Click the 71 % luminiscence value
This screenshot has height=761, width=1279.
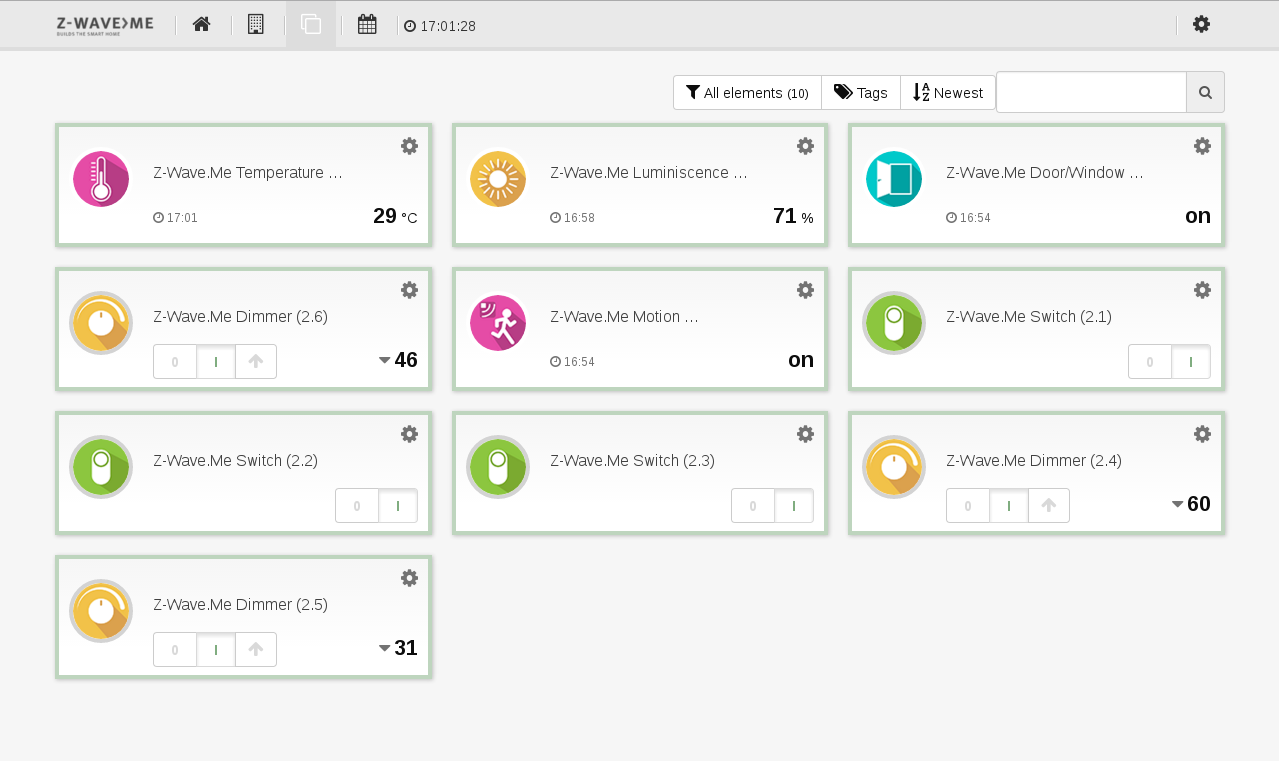pyautogui.click(x=793, y=216)
